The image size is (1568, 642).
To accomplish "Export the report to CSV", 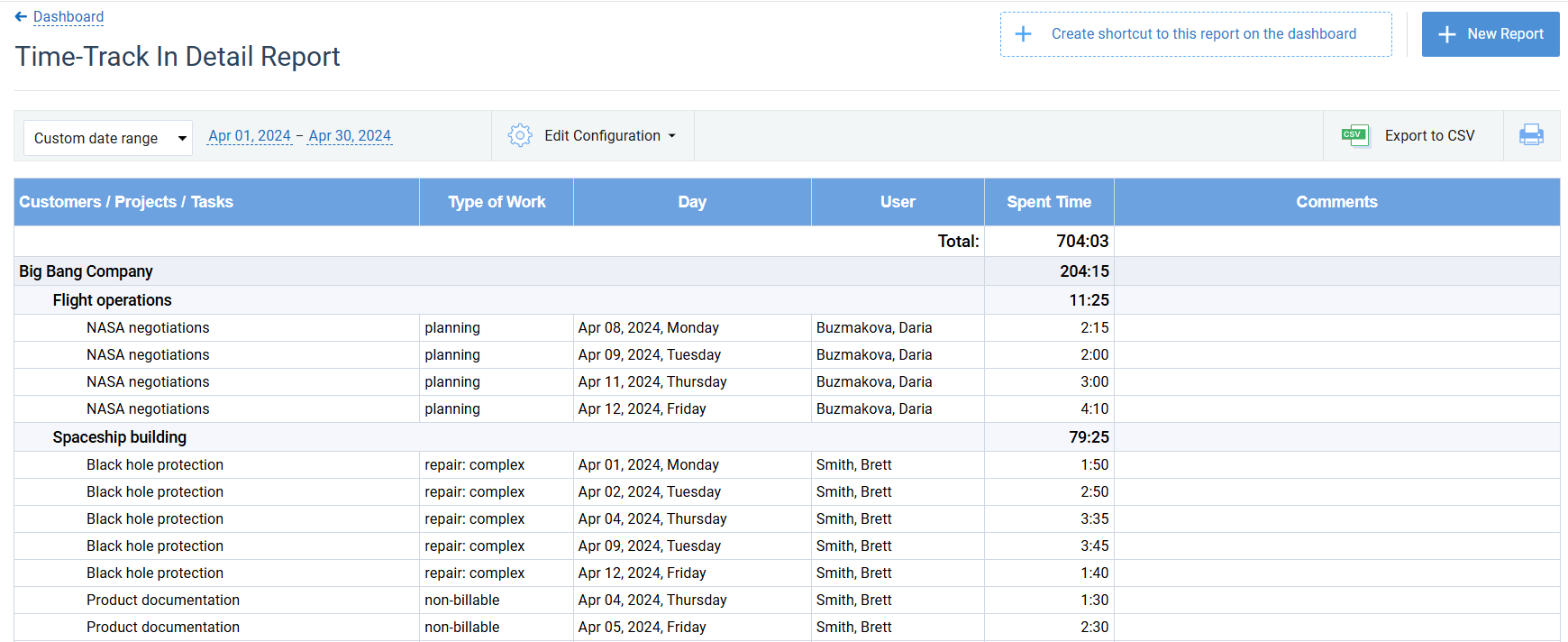I will (x=1429, y=135).
